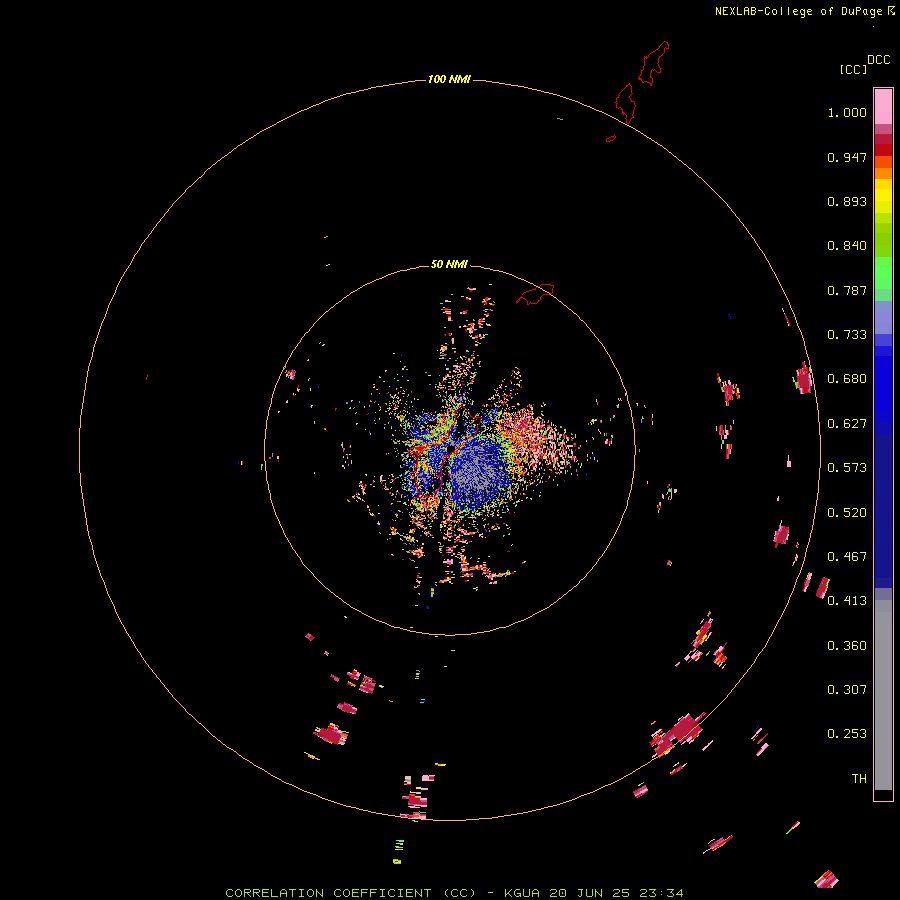Select the 0.840 legend value
Screen dimensions: 900x900
click(x=847, y=246)
